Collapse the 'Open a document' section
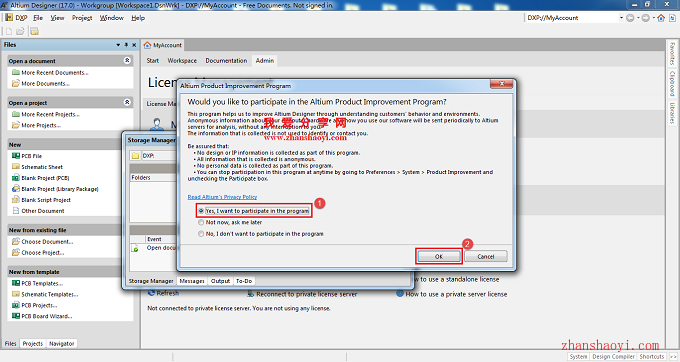 tap(127, 60)
